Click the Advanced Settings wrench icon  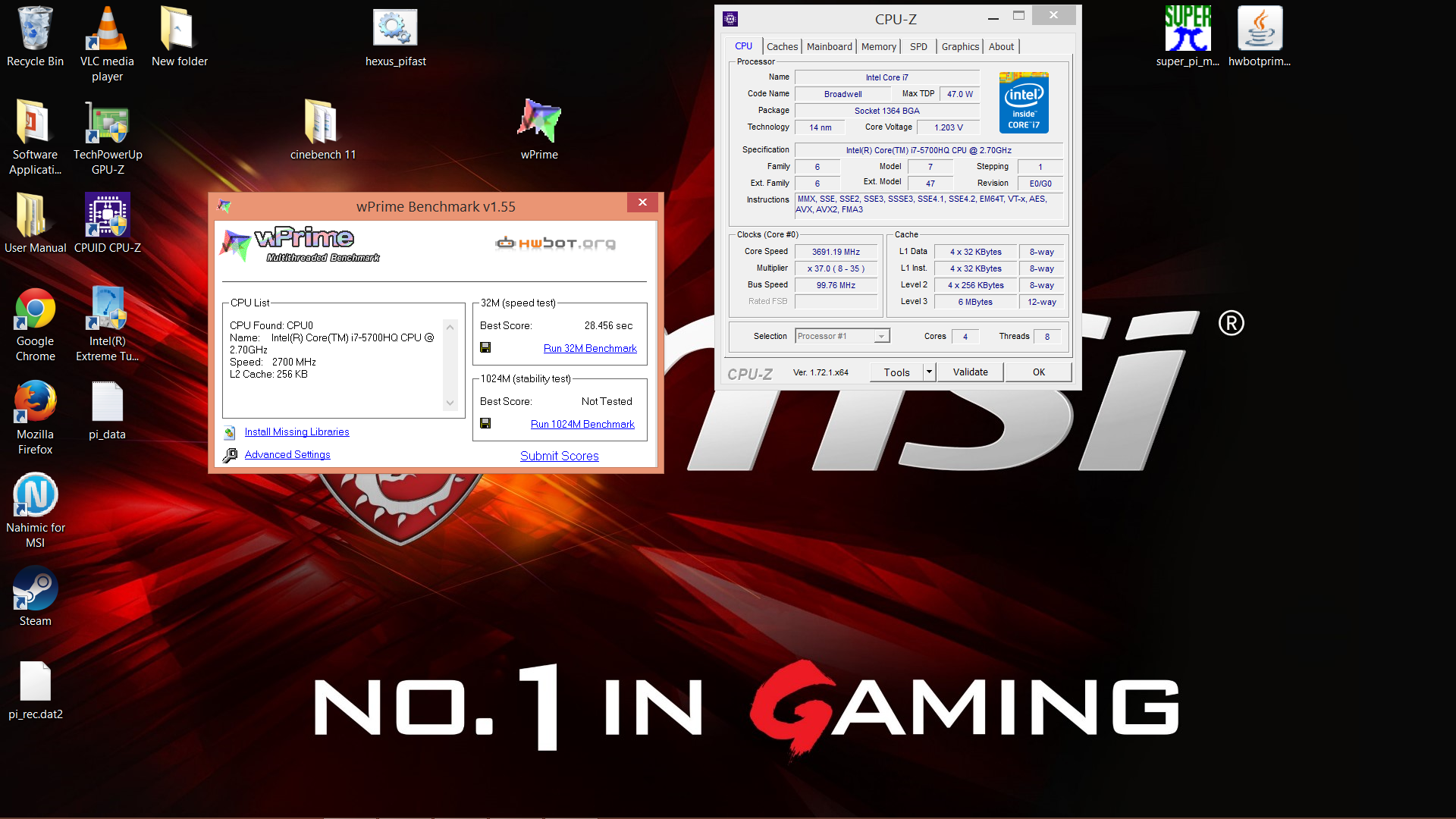pyautogui.click(x=229, y=455)
